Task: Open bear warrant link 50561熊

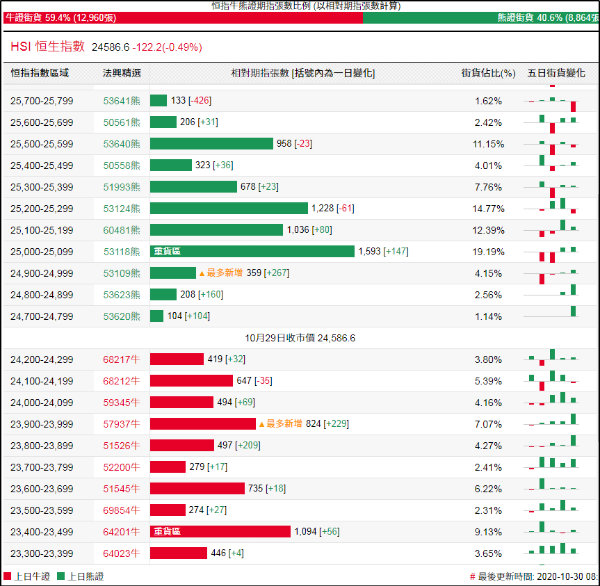Action: pyautogui.click(x=122, y=122)
